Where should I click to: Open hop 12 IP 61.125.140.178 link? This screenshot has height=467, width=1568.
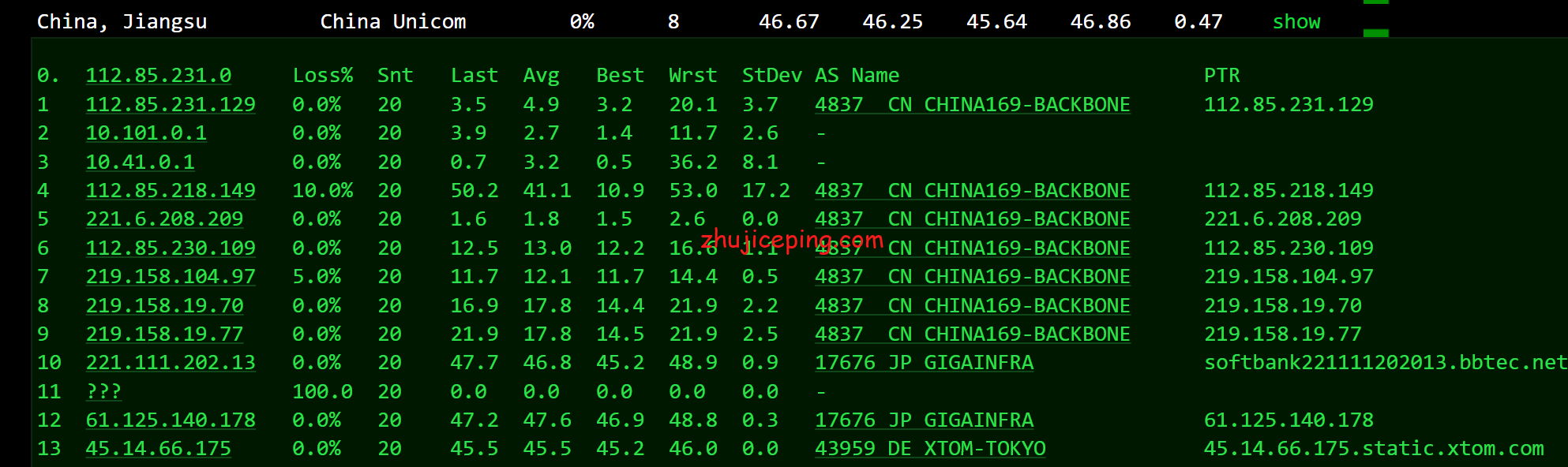tap(171, 420)
